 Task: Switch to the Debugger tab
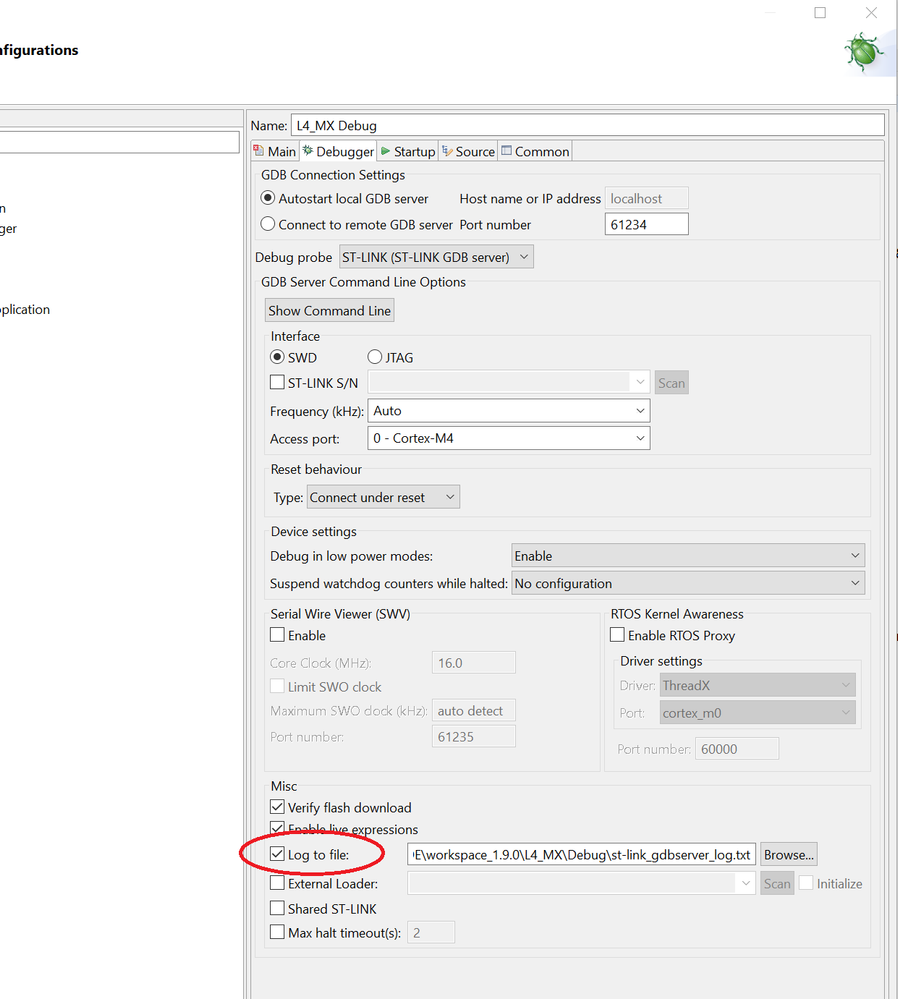pos(338,152)
